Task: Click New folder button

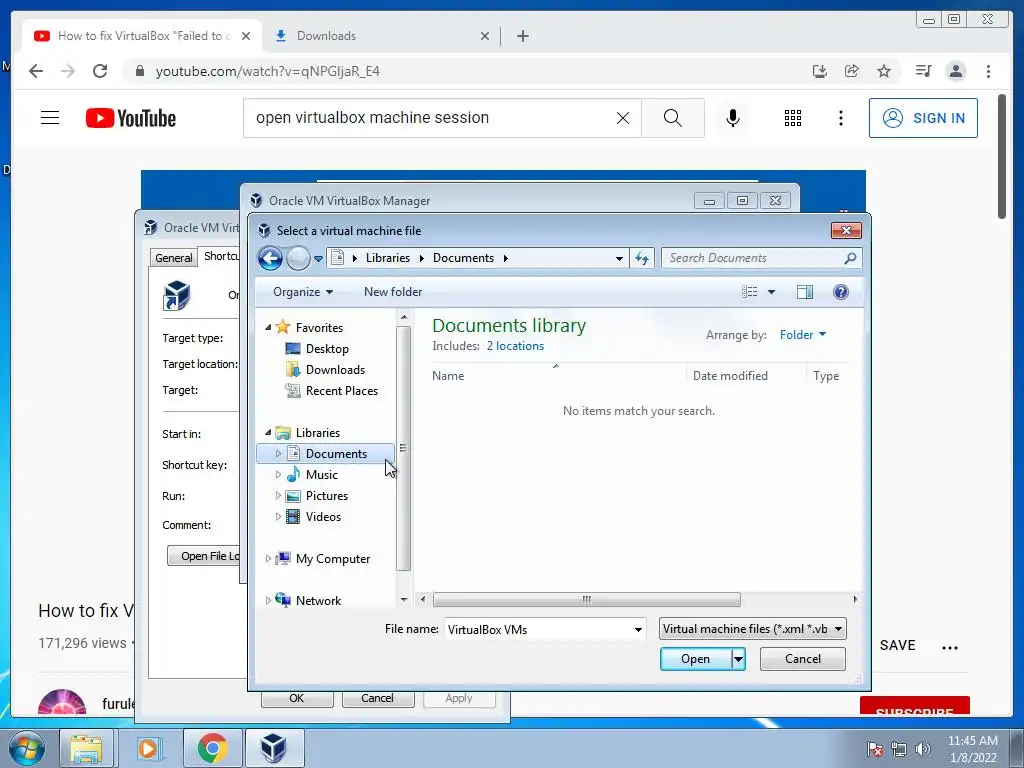Action: pyautogui.click(x=392, y=292)
